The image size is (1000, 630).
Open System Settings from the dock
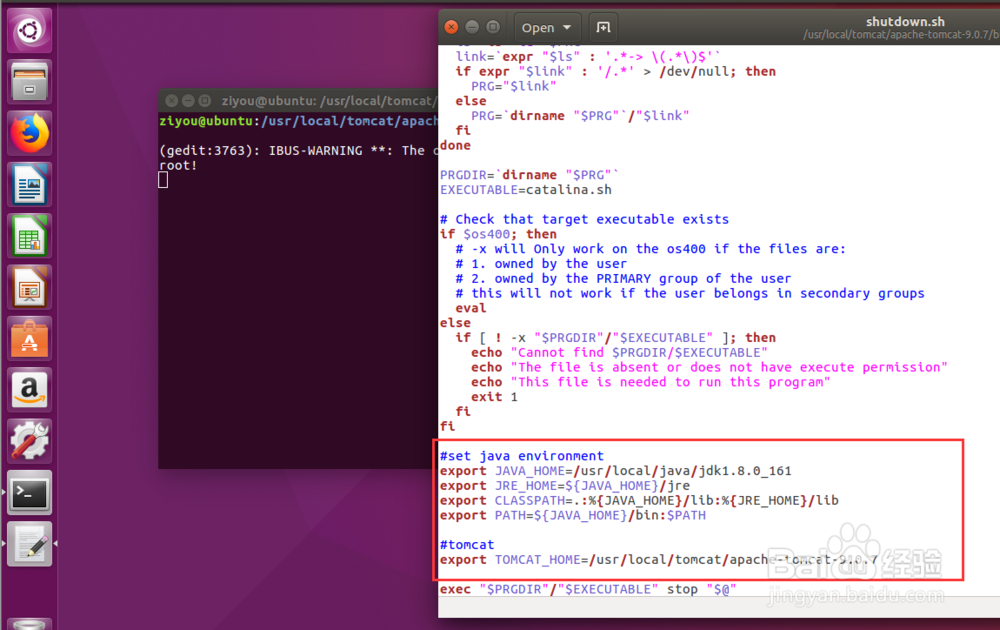pos(29,441)
